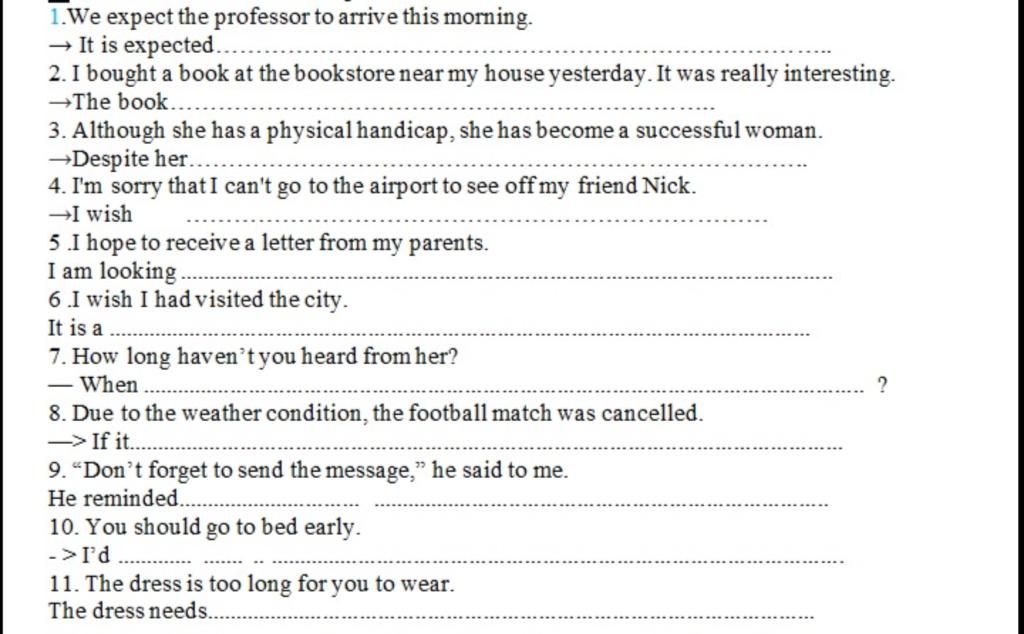The width and height of the screenshot is (1024, 634).
Task: Click the sentence "We expect the professor to arrive"
Action: point(290,17)
